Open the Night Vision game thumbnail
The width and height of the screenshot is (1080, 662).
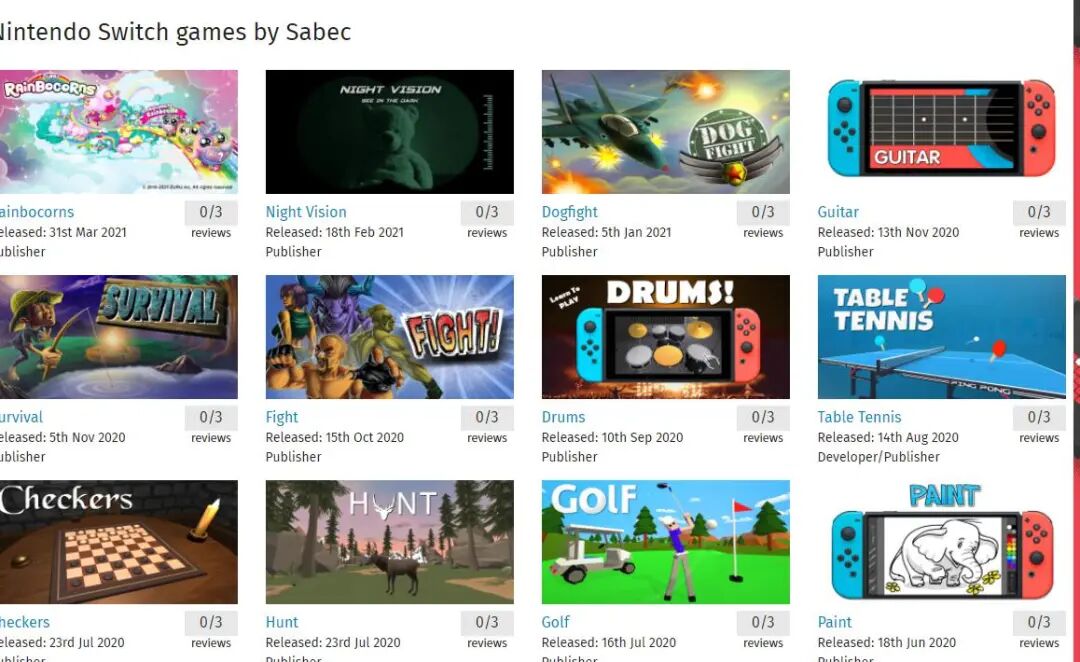pos(389,132)
